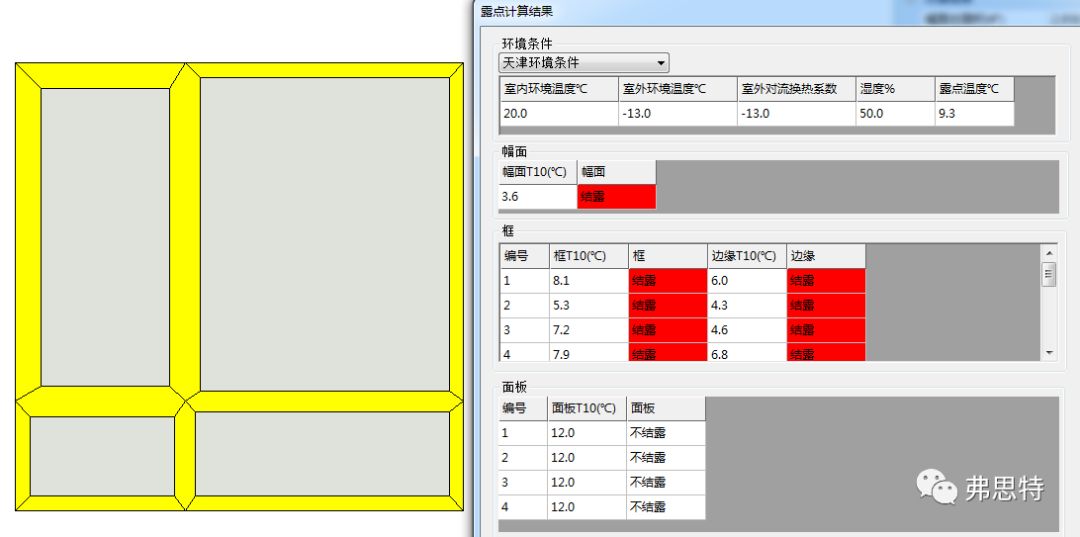The width and height of the screenshot is (1080, 537).
Task: Click the WeChat logo beside 弗思特
Action: pos(937,487)
